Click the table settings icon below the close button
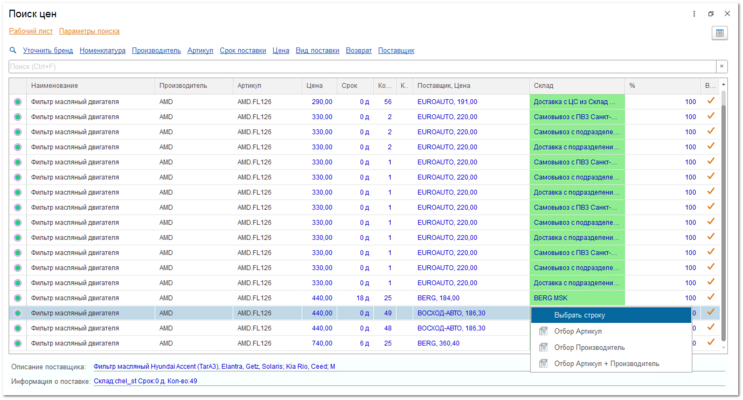 click(720, 33)
